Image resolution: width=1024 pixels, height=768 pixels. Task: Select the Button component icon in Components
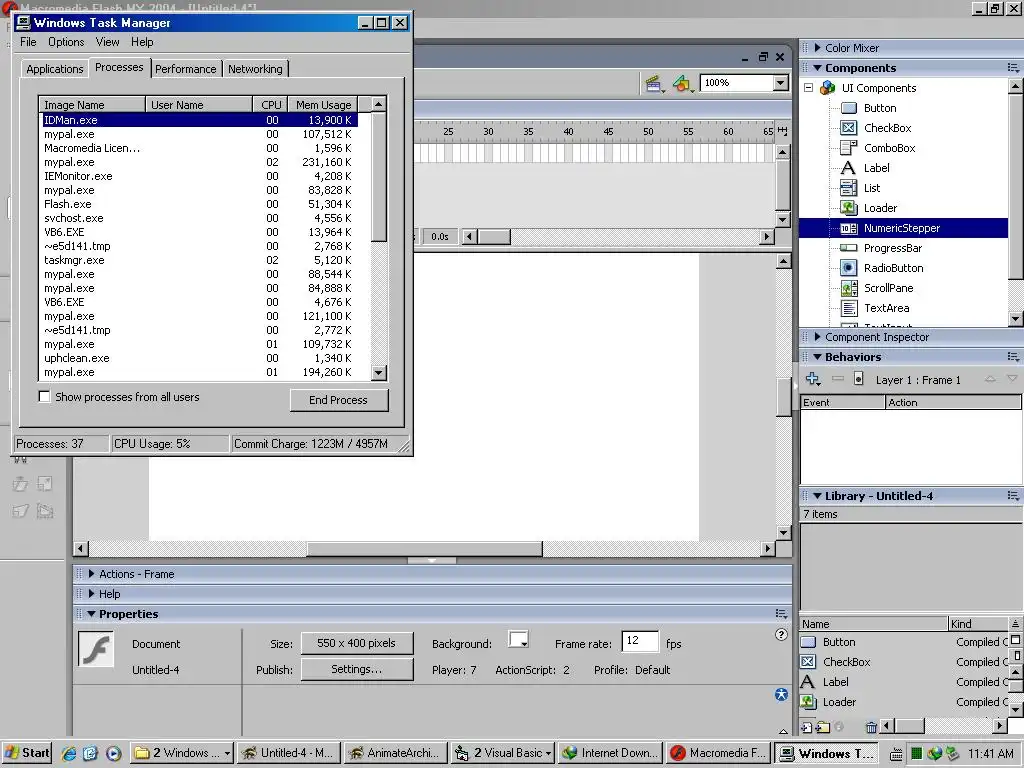point(848,108)
